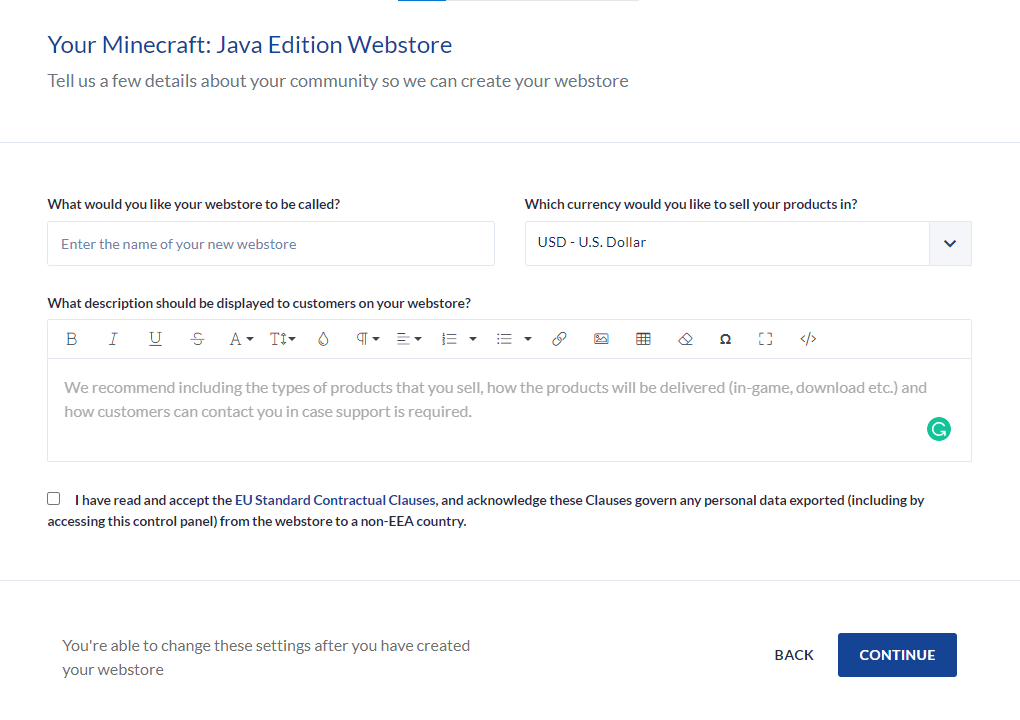This screenshot has height=720, width=1020.
Task: Open the font family A dropdown
Action: [x=241, y=339]
